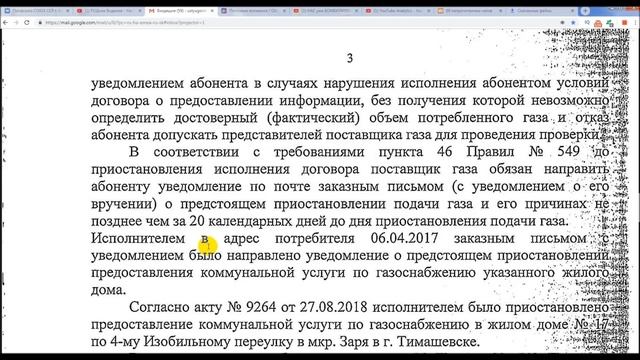
Task: Click act number 9264 in the text
Action: tap(261, 307)
